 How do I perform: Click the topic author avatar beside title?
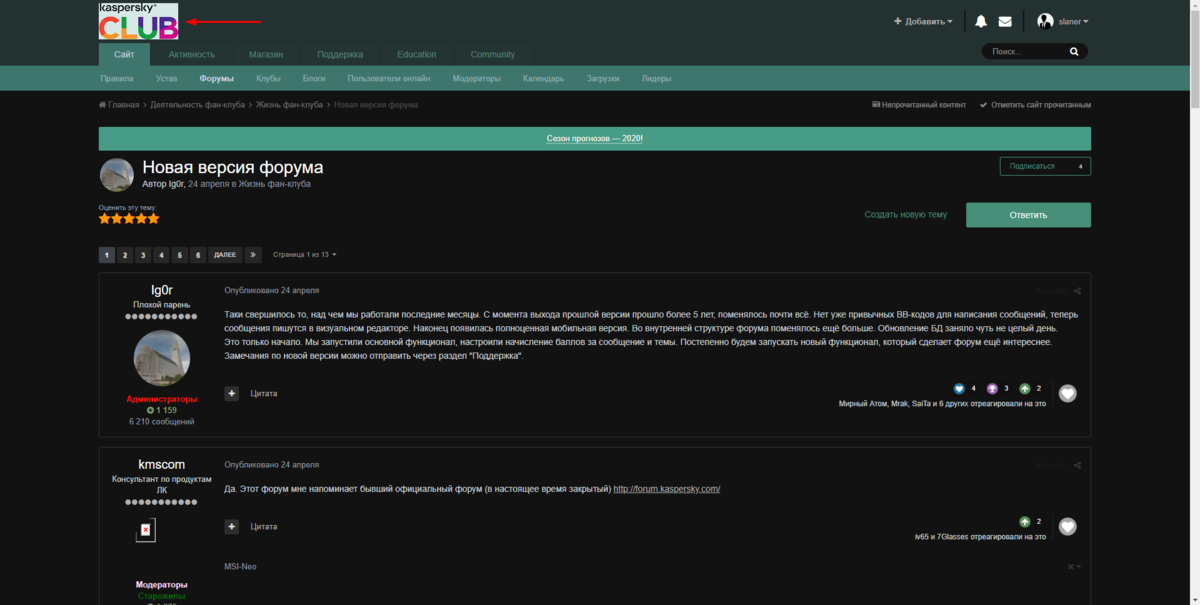coord(117,175)
